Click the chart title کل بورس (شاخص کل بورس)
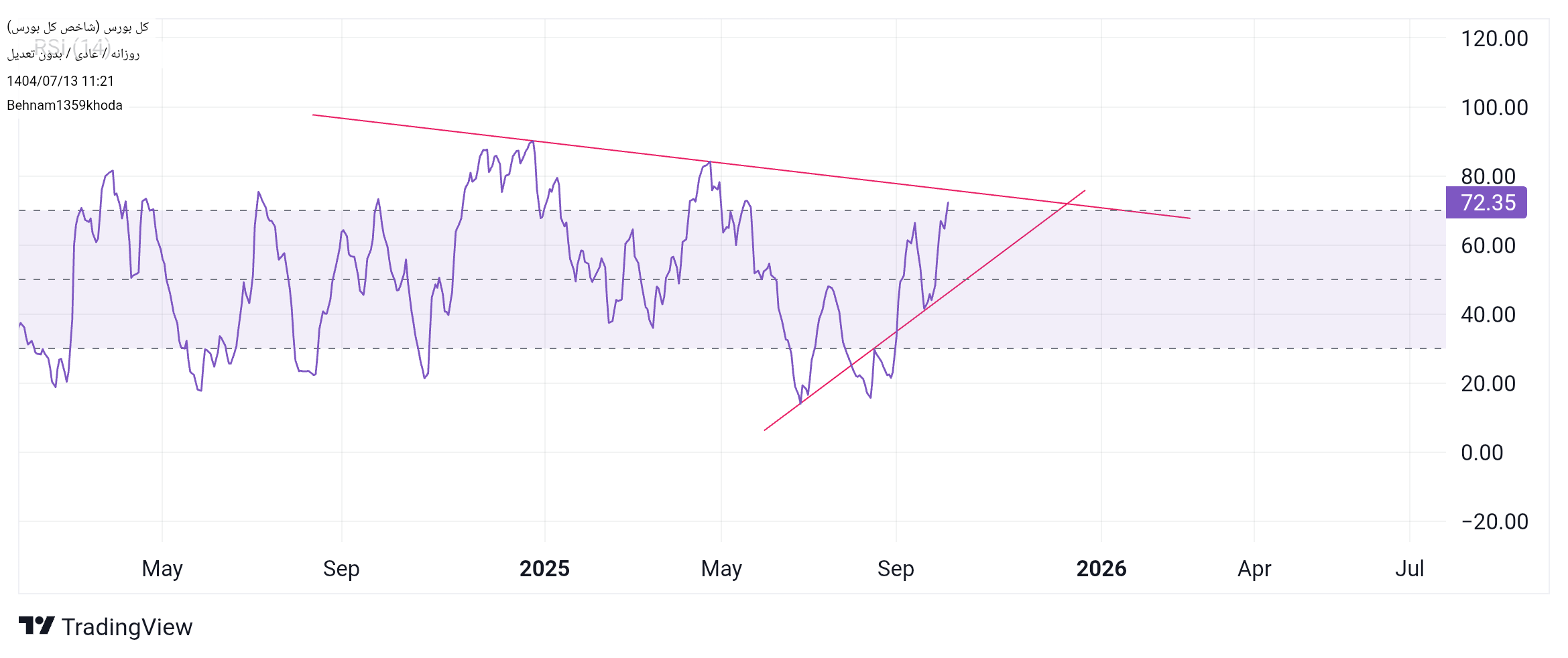Screen dimensions: 1568x658 coord(78,27)
